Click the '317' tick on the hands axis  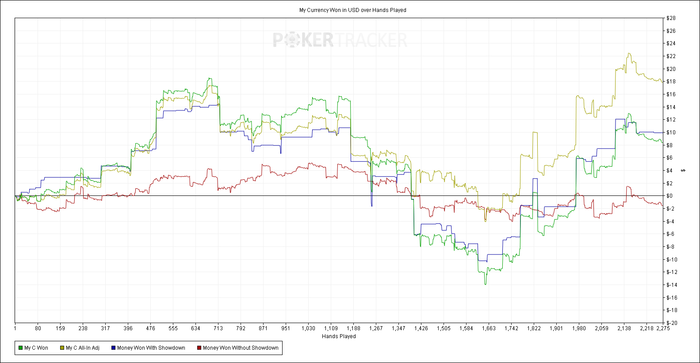tap(105, 328)
